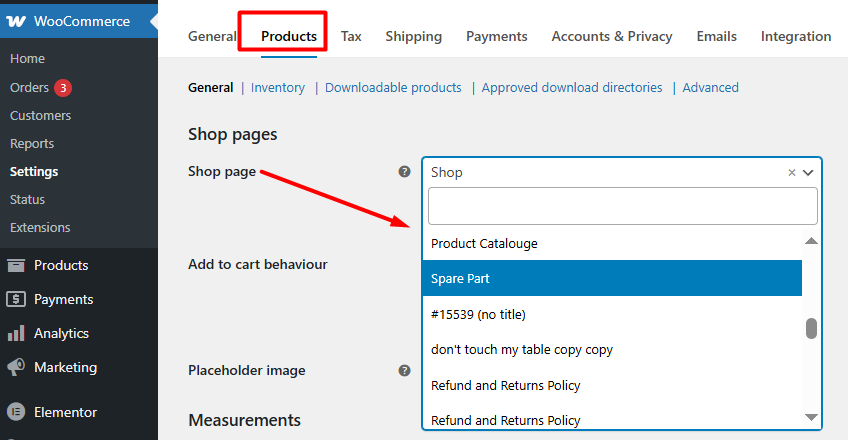Select the upper Refund and Returns Policy option

tap(612, 385)
